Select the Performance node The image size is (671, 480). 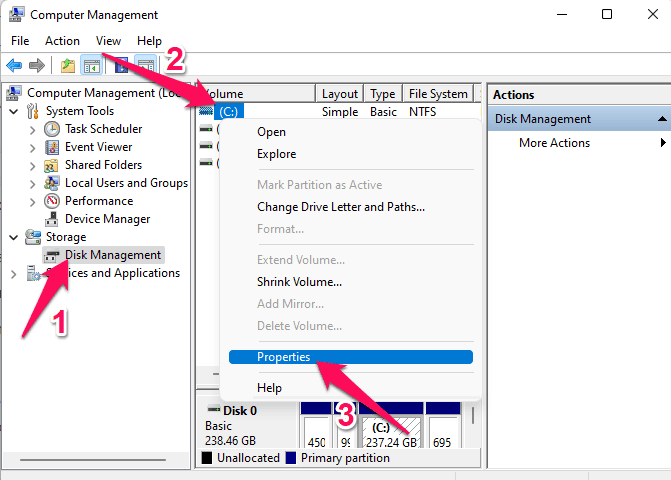click(x=99, y=201)
